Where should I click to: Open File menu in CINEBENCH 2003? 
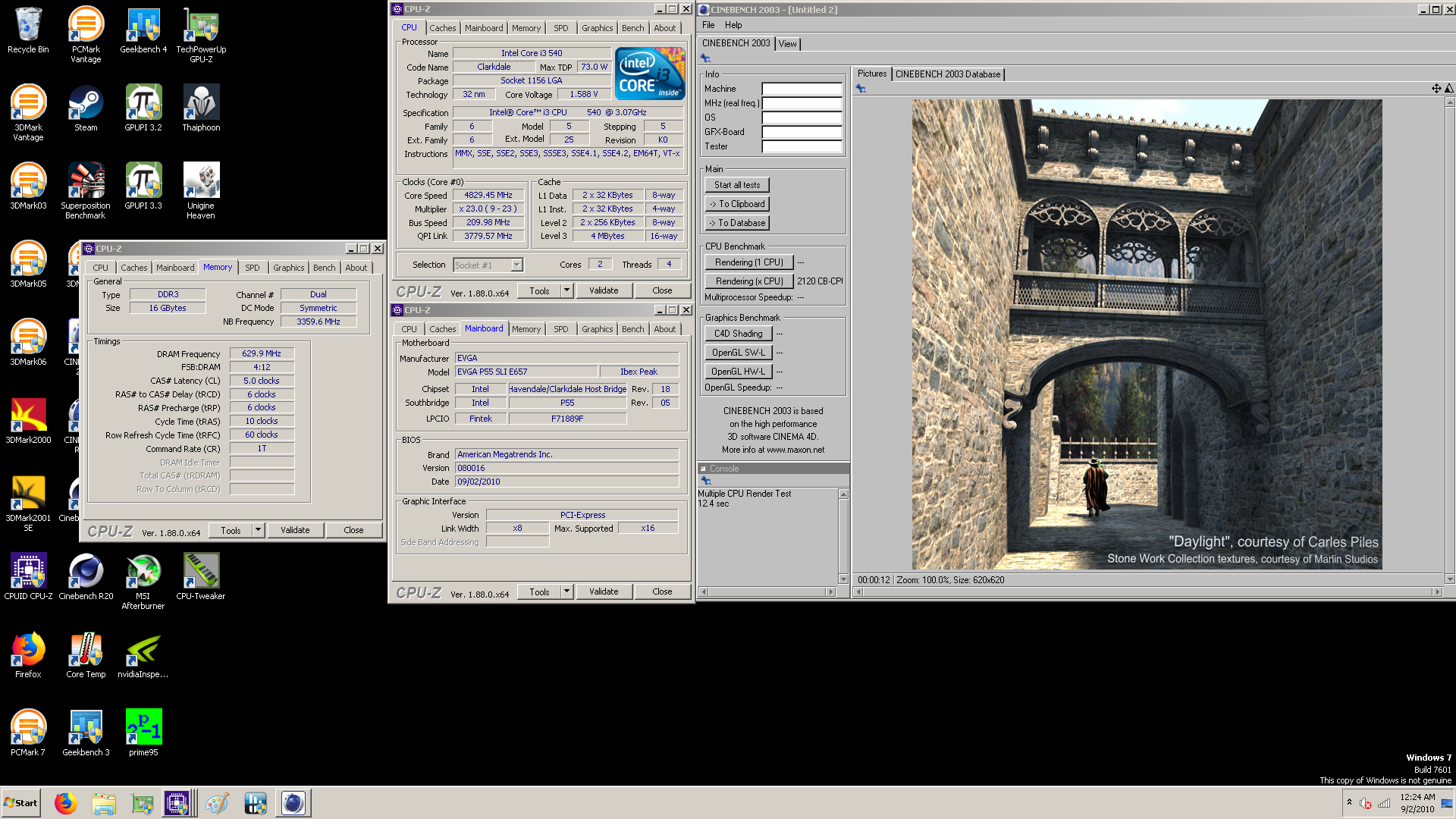coord(708,25)
